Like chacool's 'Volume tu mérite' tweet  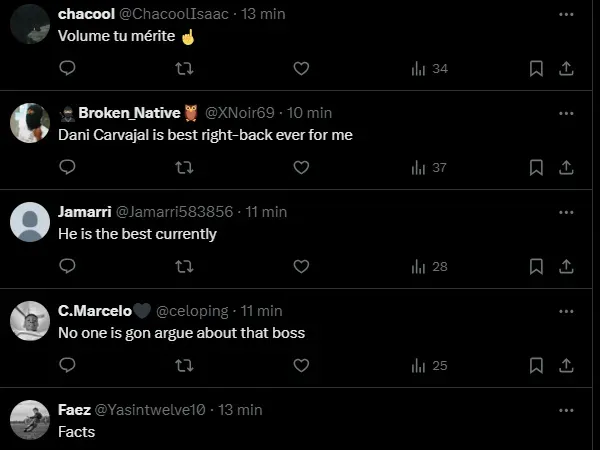[x=301, y=68]
